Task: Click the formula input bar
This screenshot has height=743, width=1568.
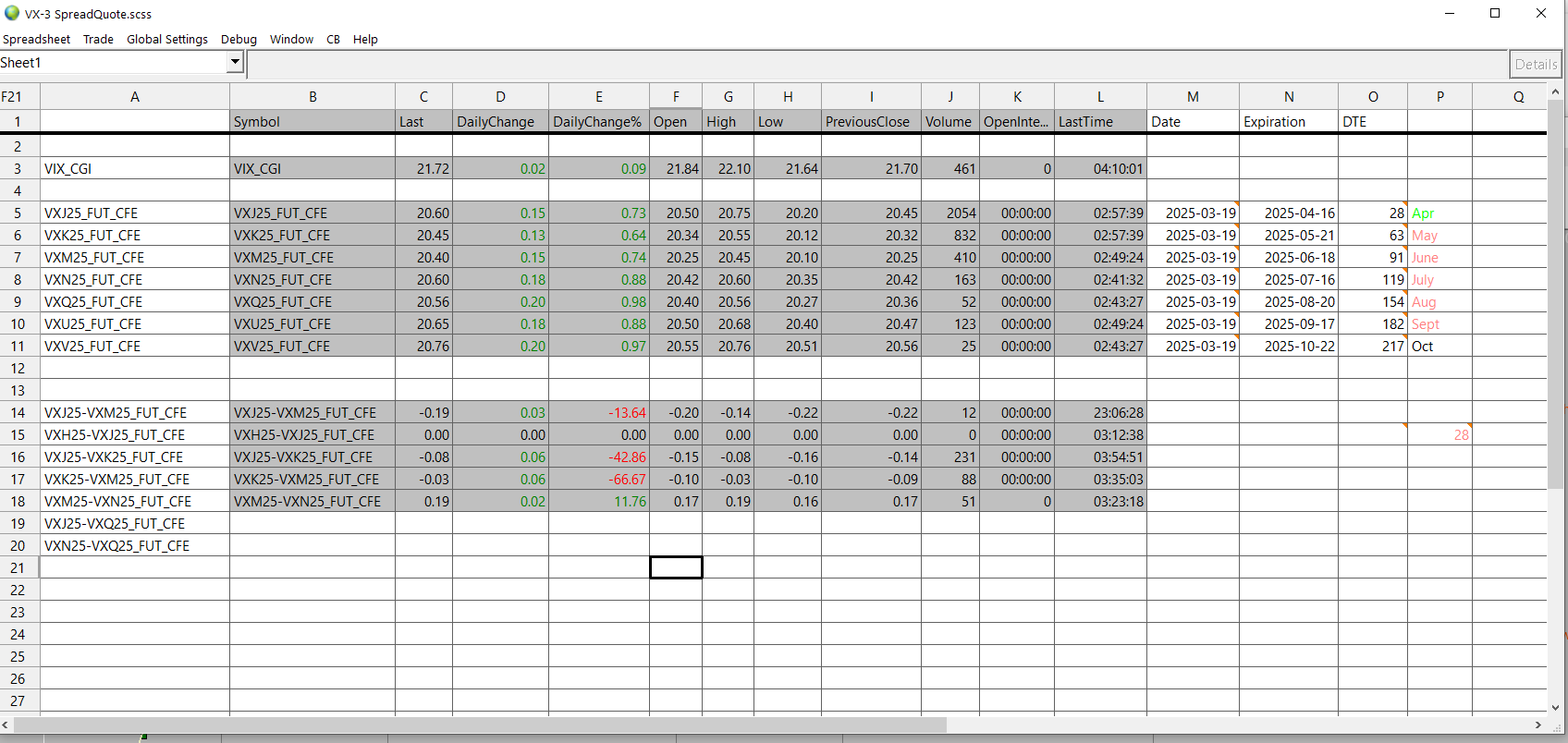Action: (876, 64)
